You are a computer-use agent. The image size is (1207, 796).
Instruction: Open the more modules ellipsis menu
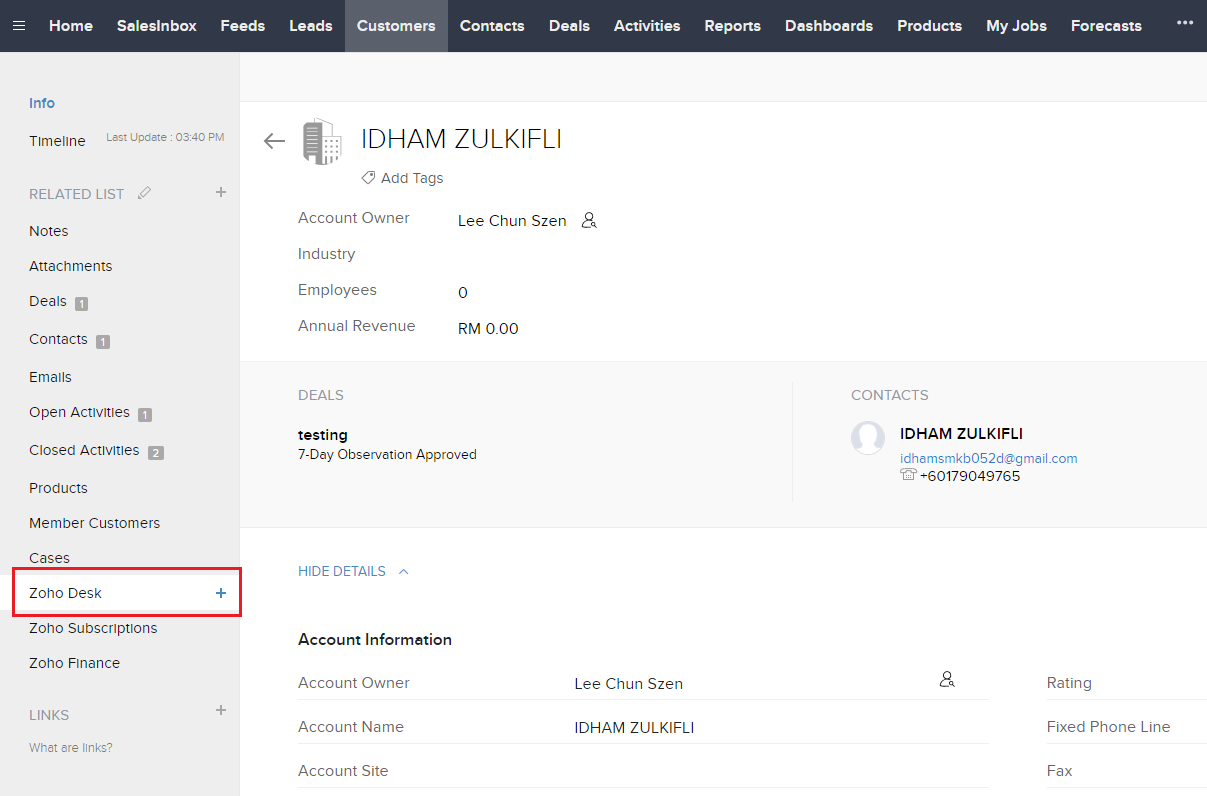click(1185, 22)
